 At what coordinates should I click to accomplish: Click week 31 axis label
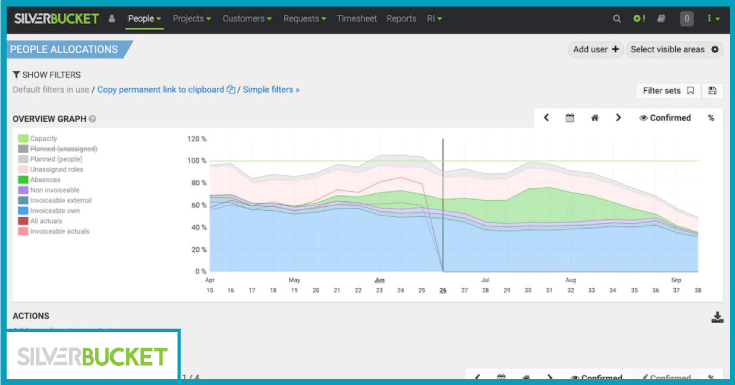click(549, 291)
